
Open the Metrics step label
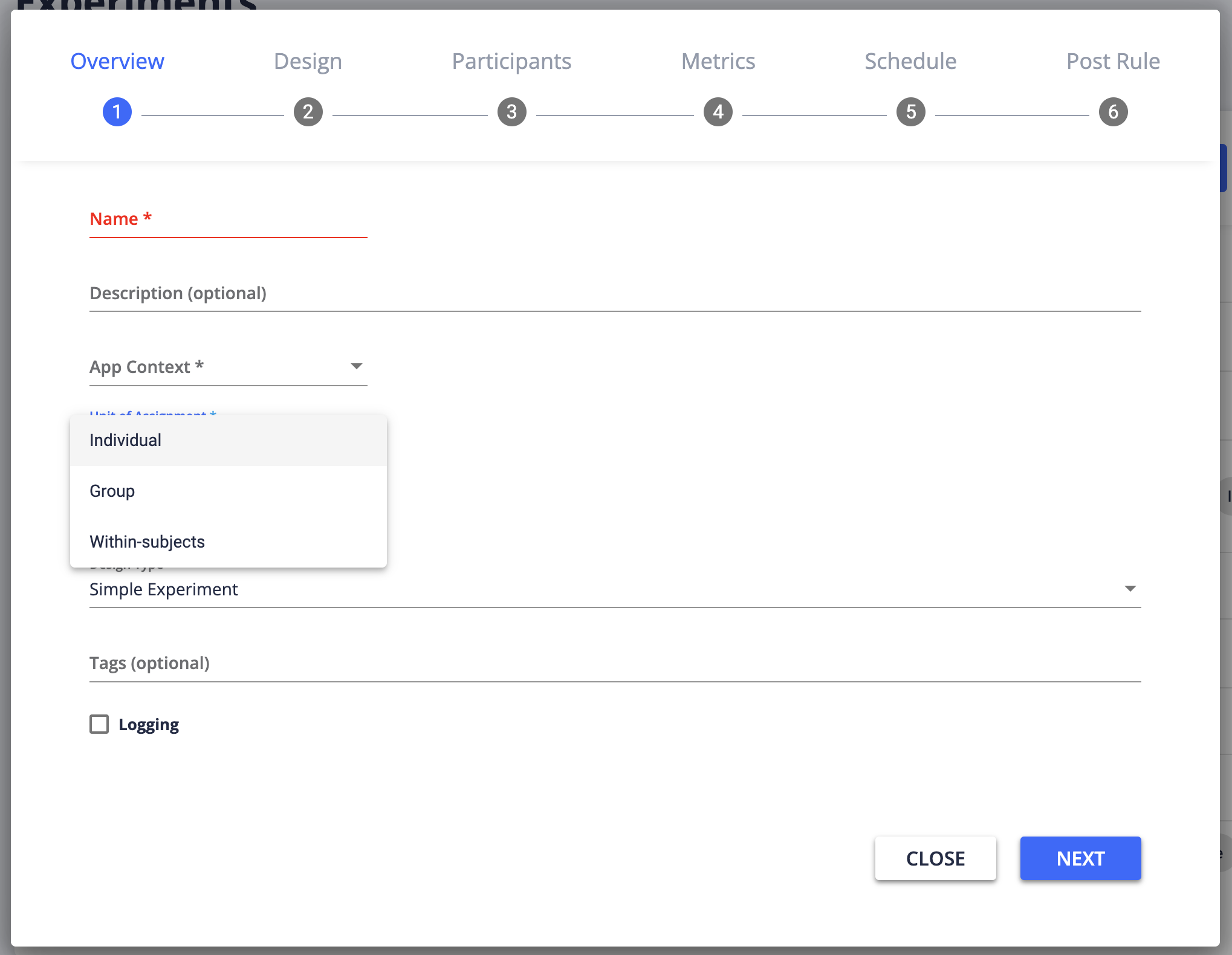(718, 61)
